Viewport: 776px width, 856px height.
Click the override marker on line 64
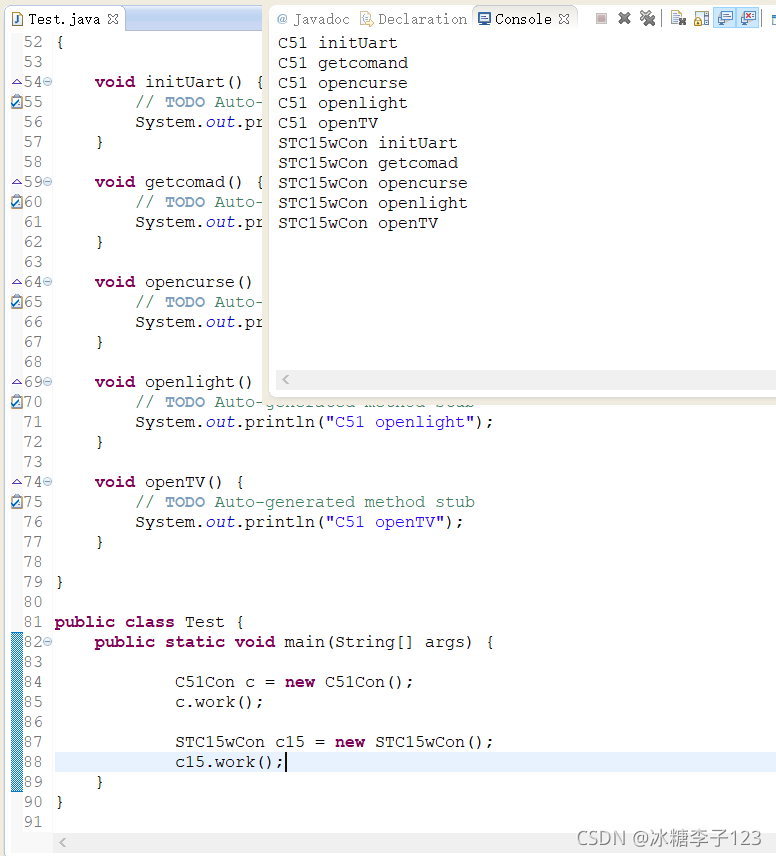pyautogui.click(x=17, y=282)
